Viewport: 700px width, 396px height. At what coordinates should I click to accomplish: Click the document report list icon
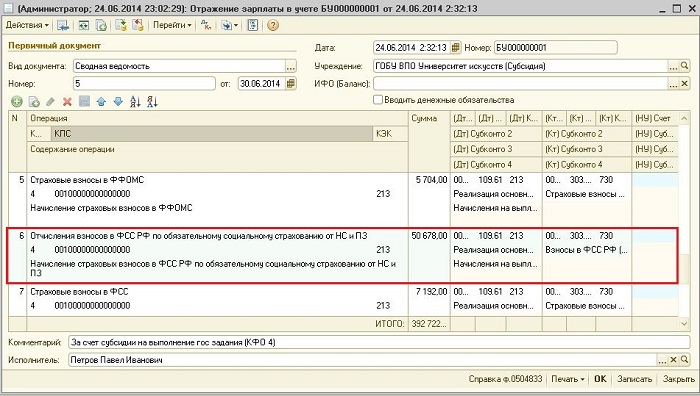coord(253,25)
